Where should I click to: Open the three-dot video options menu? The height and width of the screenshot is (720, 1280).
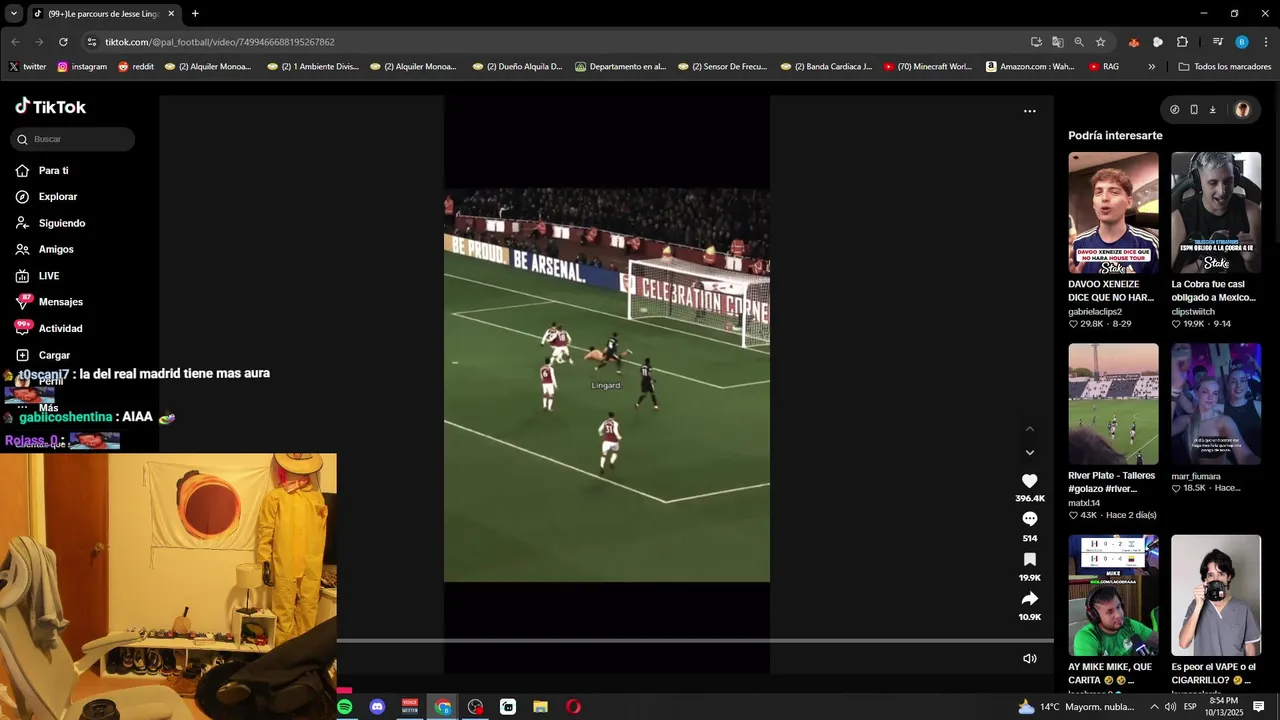tap(1029, 111)
